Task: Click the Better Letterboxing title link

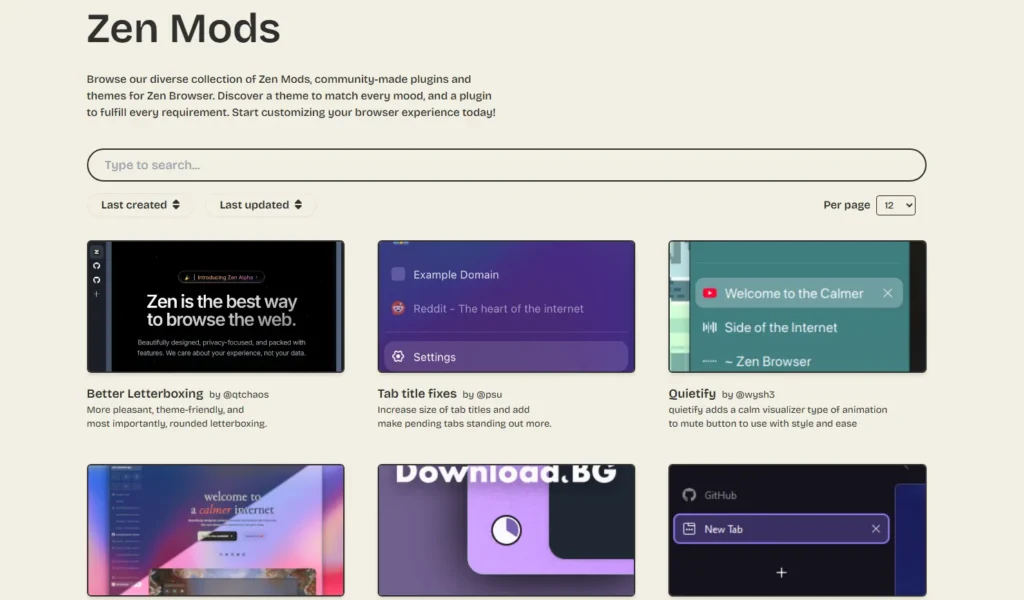Action: click(145, 394)
